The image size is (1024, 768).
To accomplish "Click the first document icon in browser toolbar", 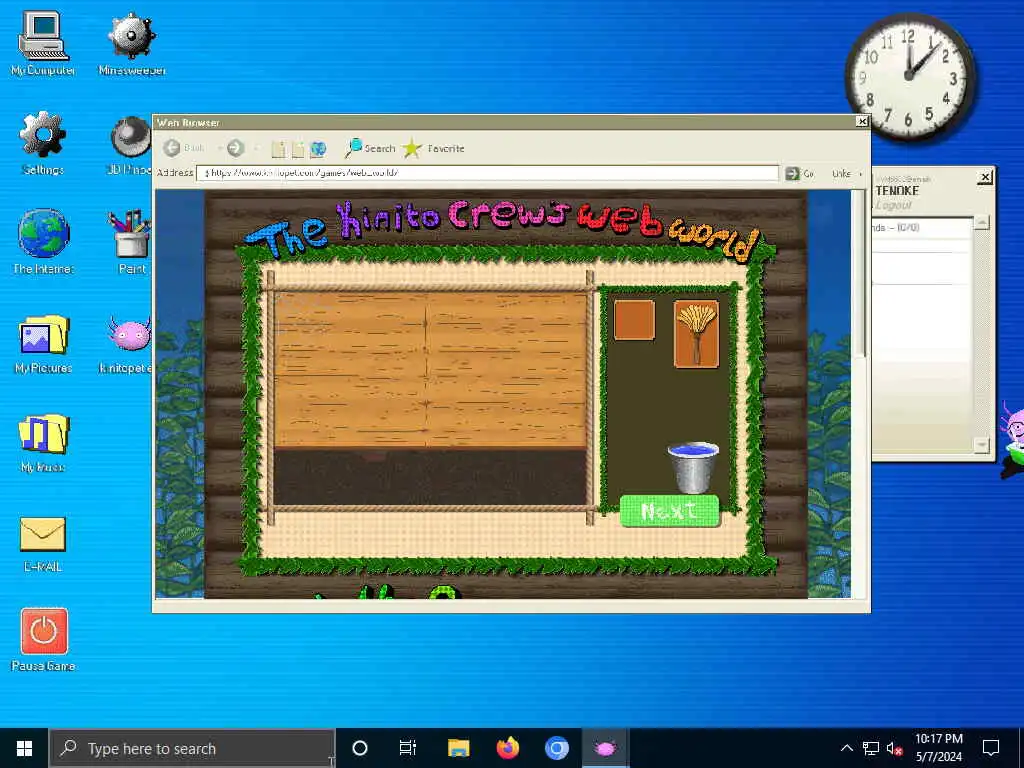I will point(278,149).
